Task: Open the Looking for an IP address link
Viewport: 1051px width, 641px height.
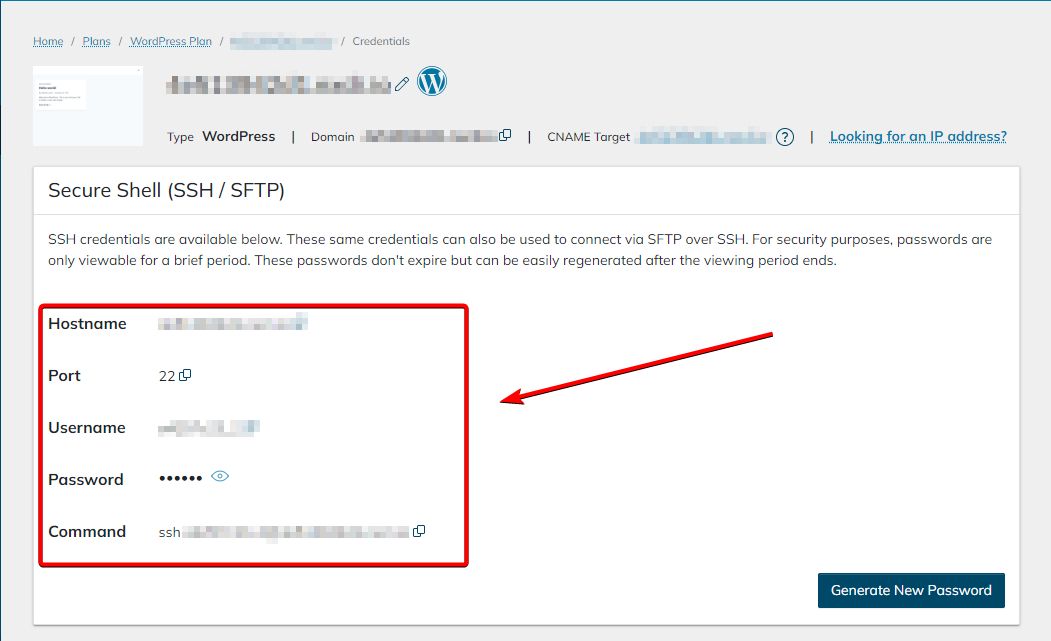Action: coord(917,136)
